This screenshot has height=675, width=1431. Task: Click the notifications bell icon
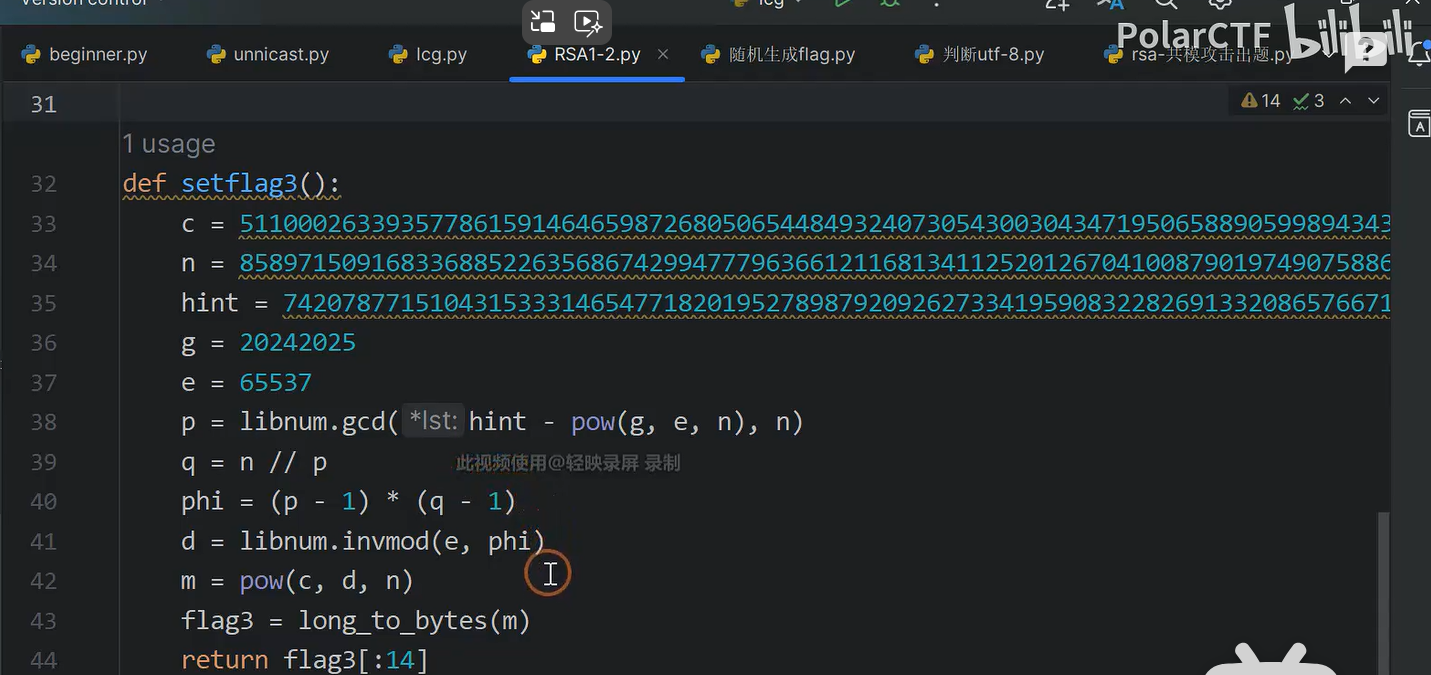click(x=1418, y=54)
